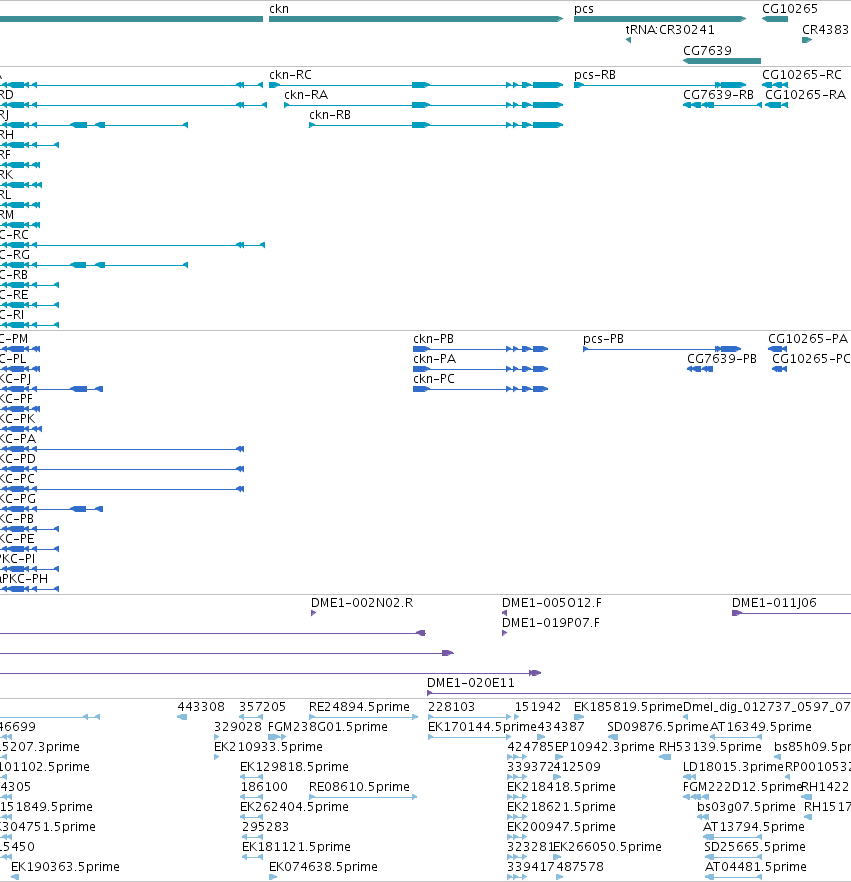Select the EK218621.5prime EST label

pos(561,807)
